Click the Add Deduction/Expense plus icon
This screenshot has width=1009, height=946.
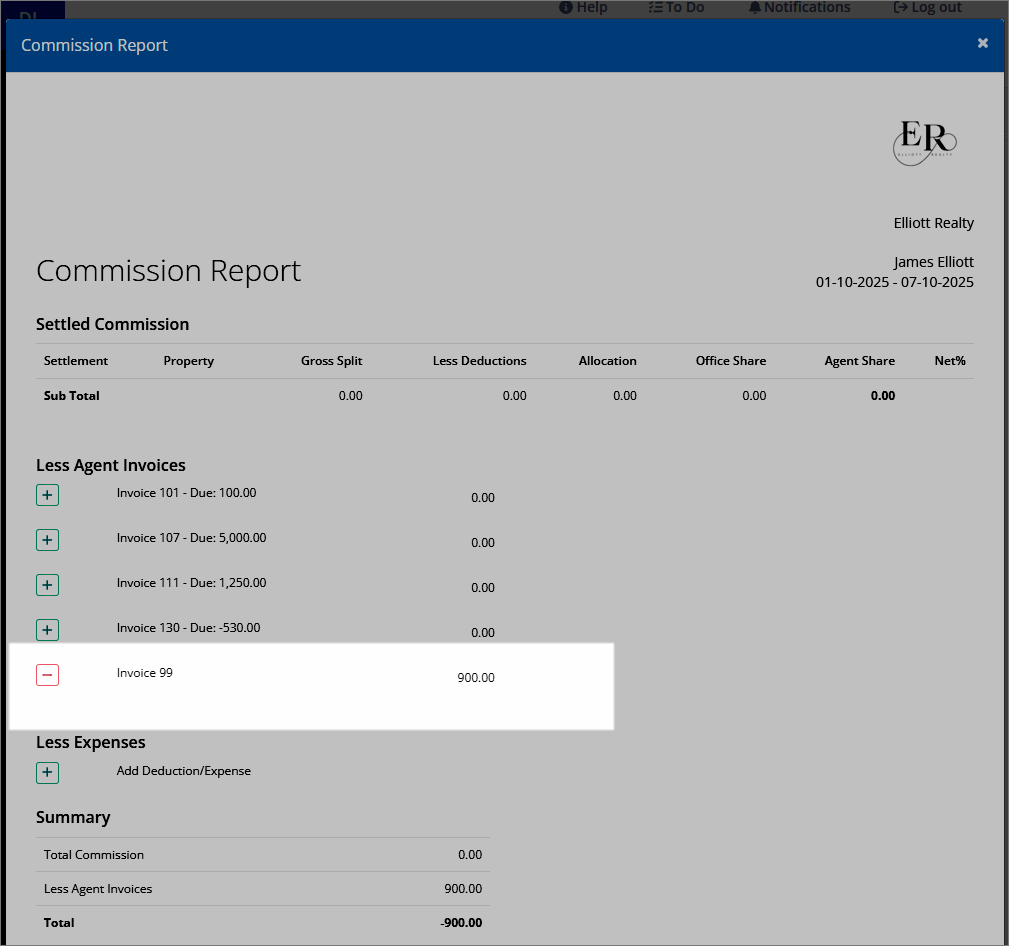click(48, 773)
